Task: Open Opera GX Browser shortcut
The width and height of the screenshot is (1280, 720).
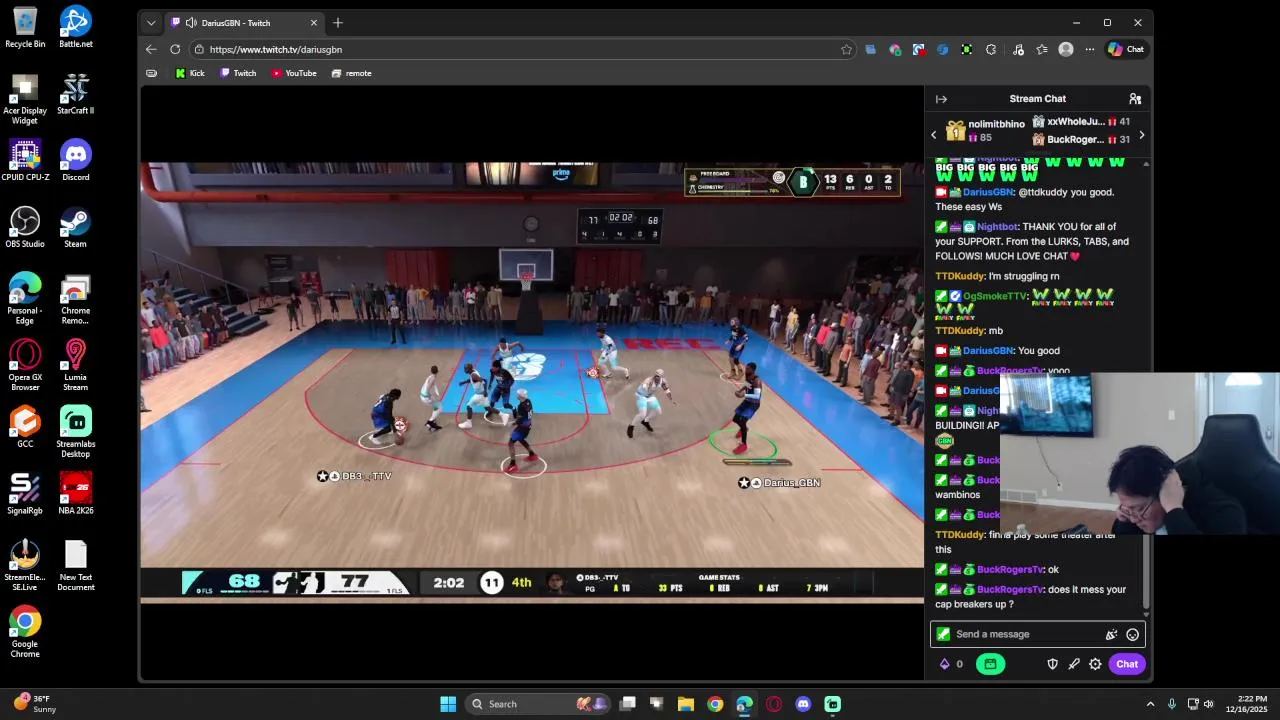Action: [x=25, y=365]
